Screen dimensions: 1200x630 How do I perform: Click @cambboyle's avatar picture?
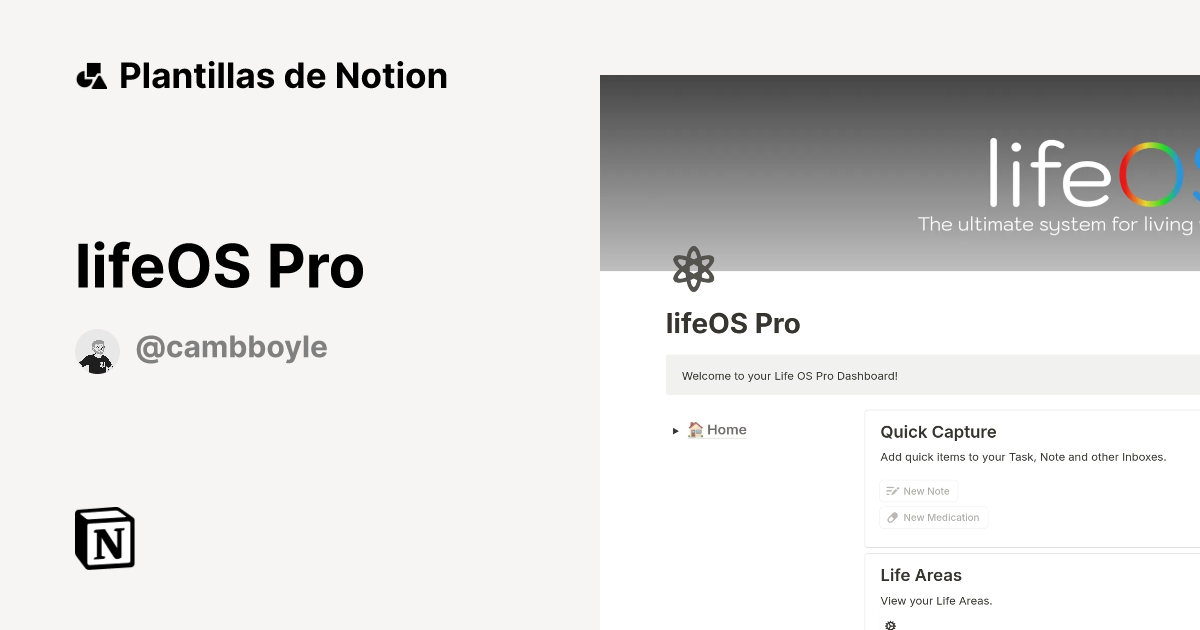[97, 349]
